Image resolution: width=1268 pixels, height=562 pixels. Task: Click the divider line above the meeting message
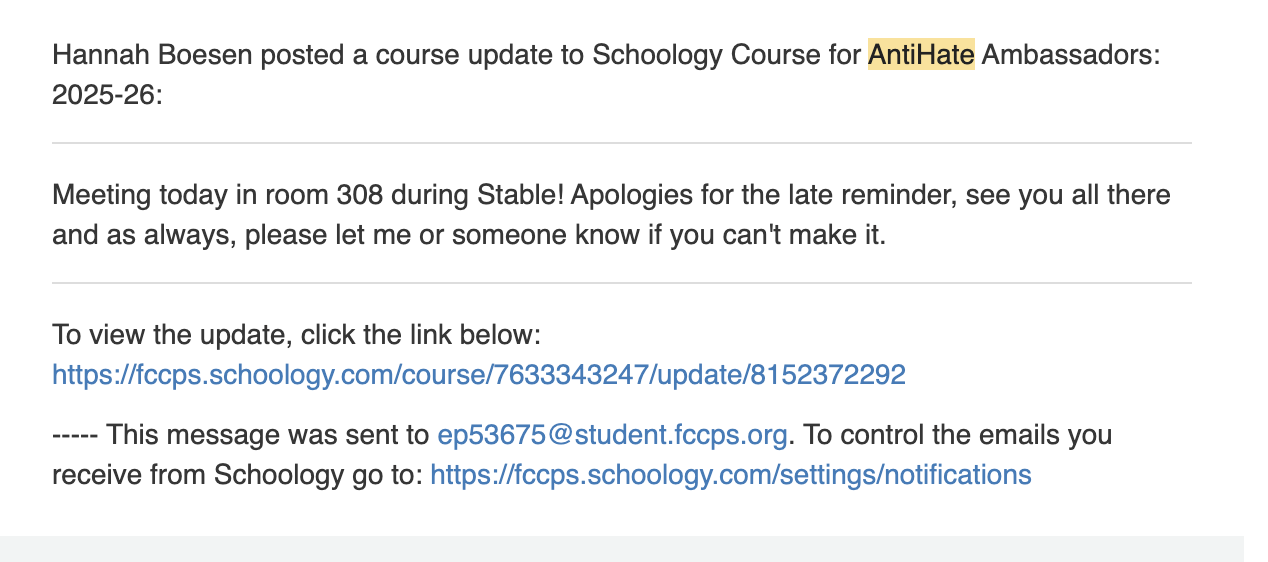pyautogui.click(x=621, y=143)
